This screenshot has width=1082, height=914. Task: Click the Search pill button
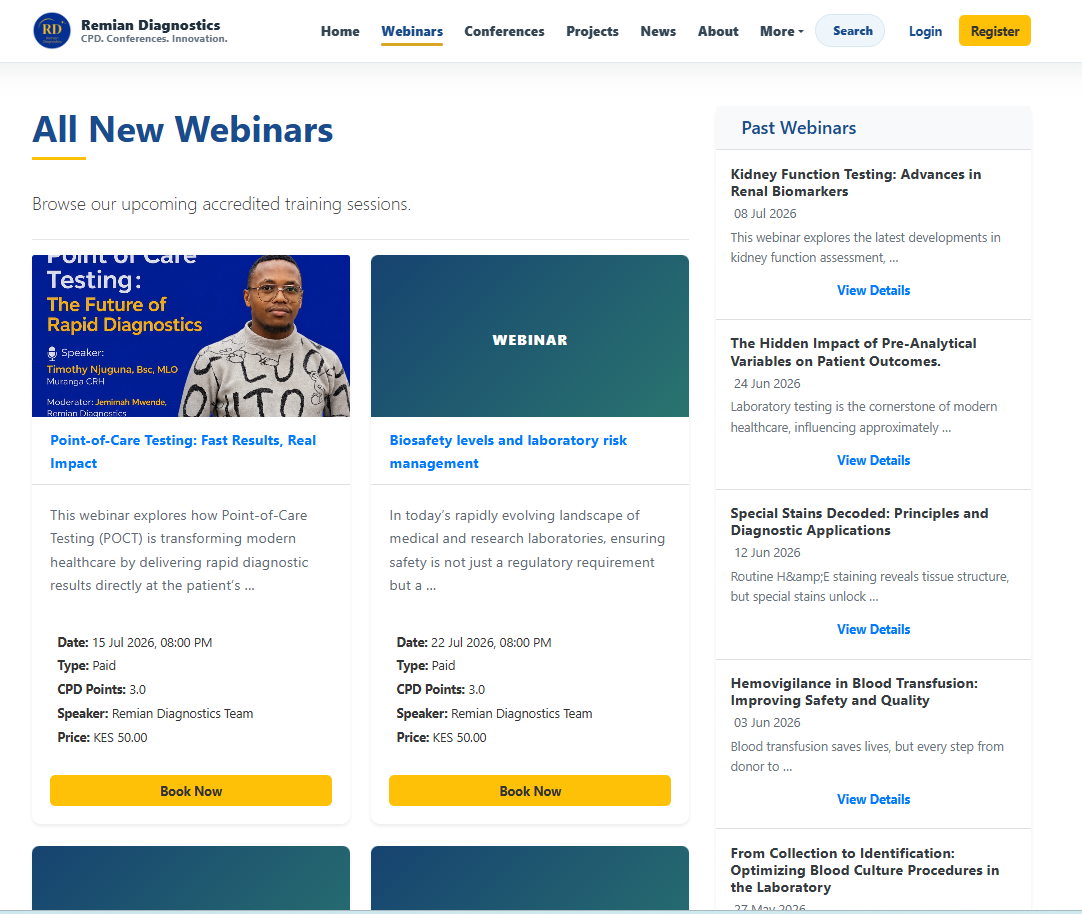click(850, 30)
